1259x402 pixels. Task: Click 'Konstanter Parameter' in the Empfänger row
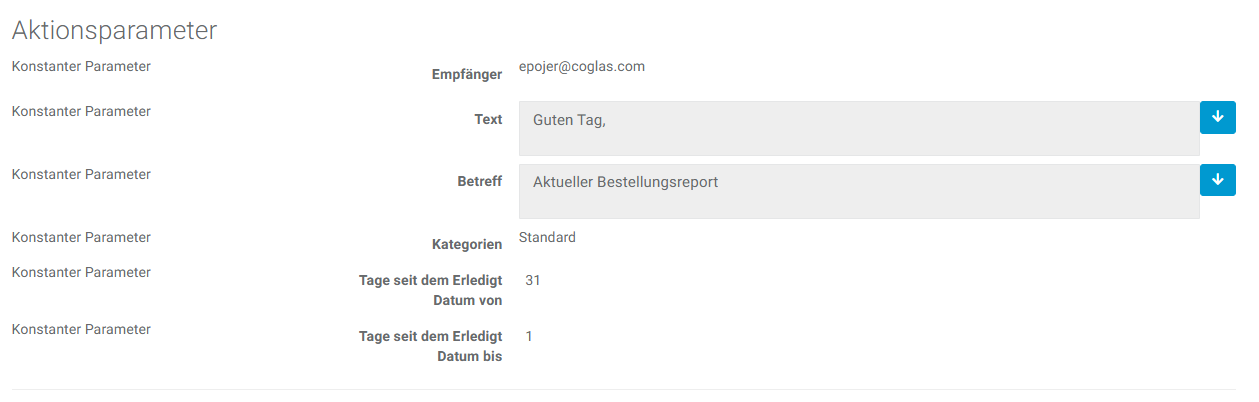81,67
